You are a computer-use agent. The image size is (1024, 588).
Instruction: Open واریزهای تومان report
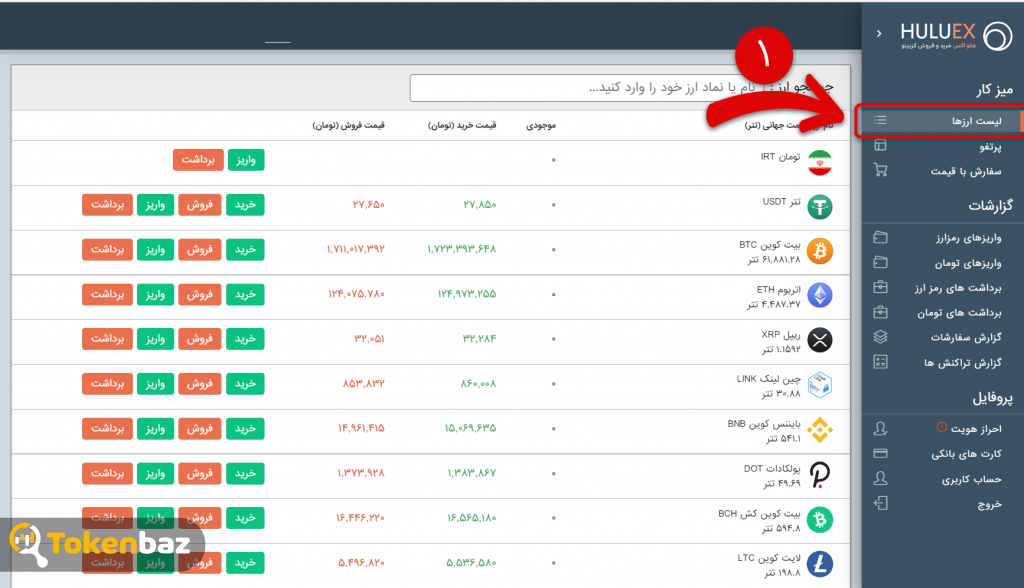click(x=967, y=263)
